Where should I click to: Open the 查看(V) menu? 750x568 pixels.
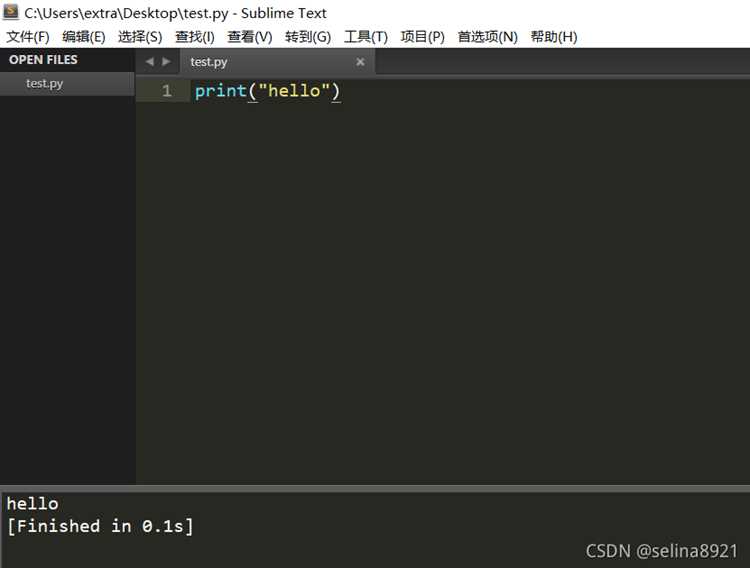click(250, 37)
